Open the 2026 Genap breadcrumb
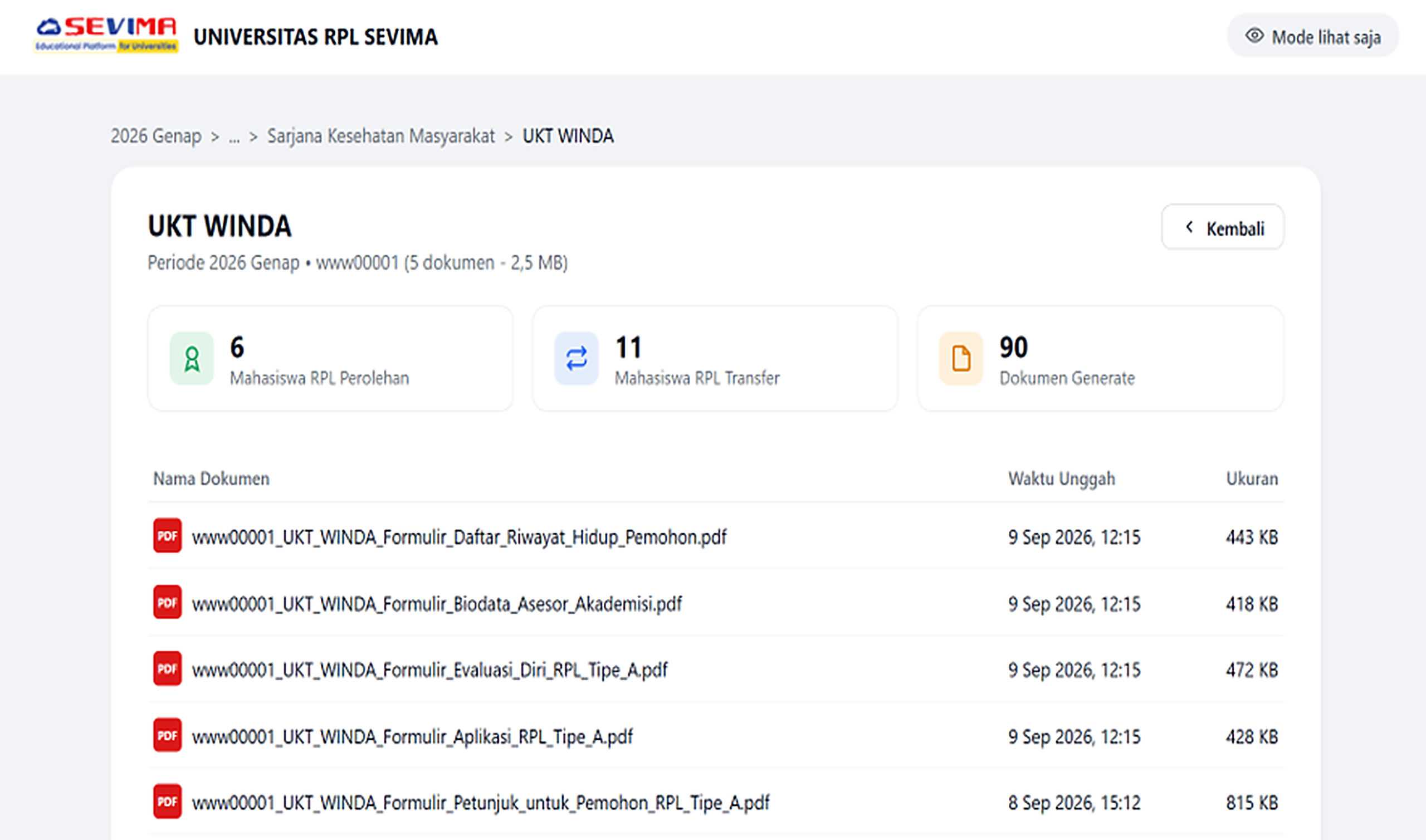The height and width of the screenshot is (840, 1426). 155,136
